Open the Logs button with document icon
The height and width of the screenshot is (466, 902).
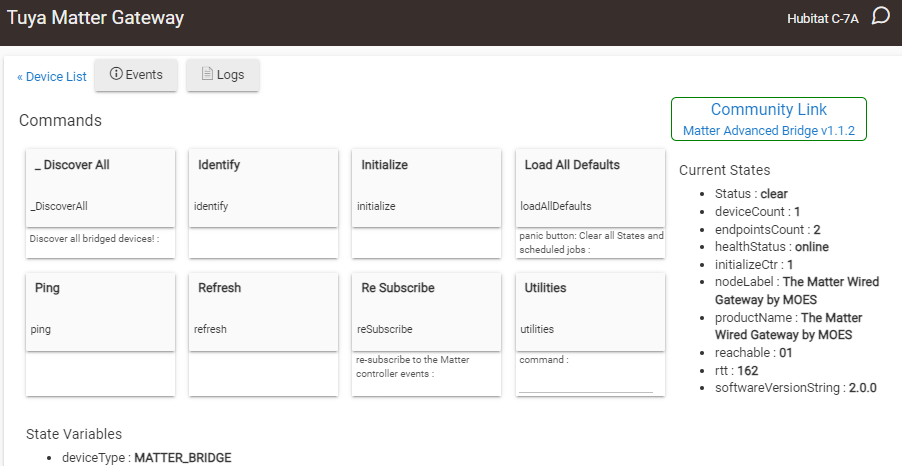pos(223,75)
